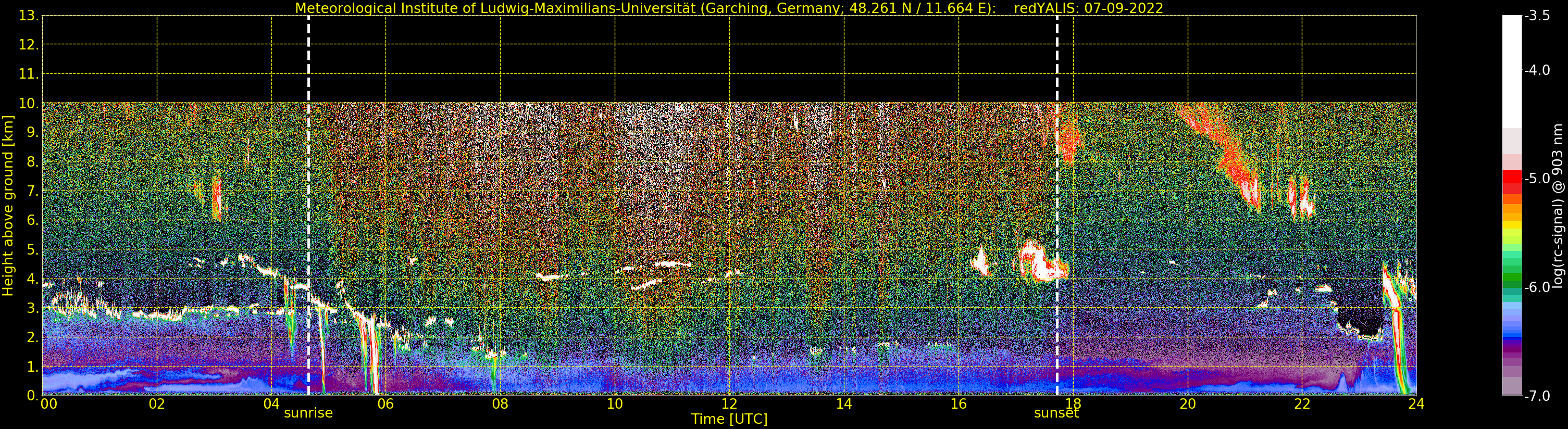The height and width of the screenshot is (429, 1568).
Task: Click the green band near -6.0 on colorbar
Action: tap(1512, 281)
